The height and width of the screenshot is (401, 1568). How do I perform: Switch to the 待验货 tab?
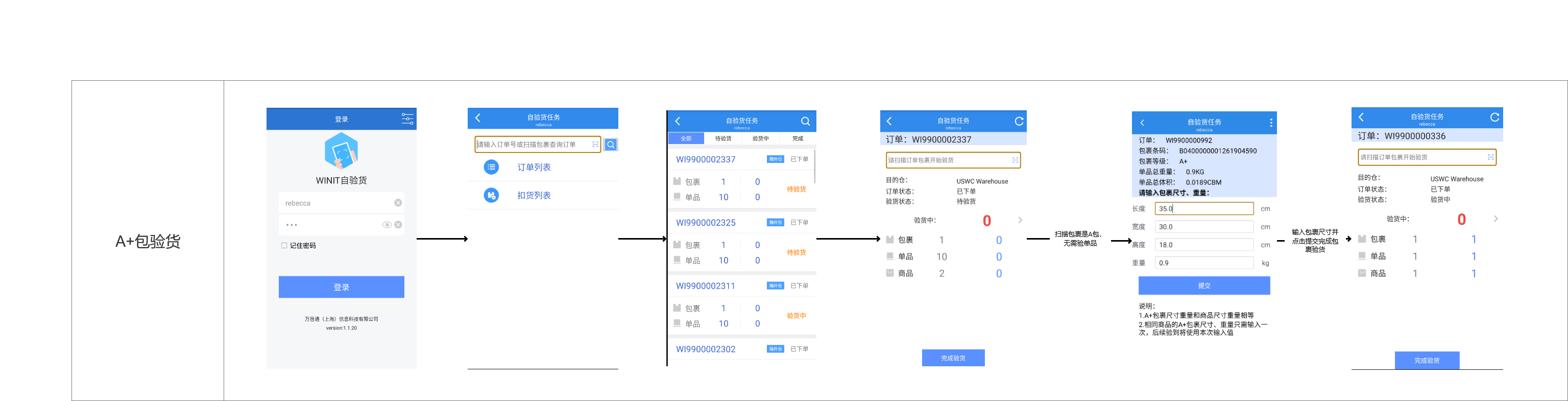click(x=723, y=138)
